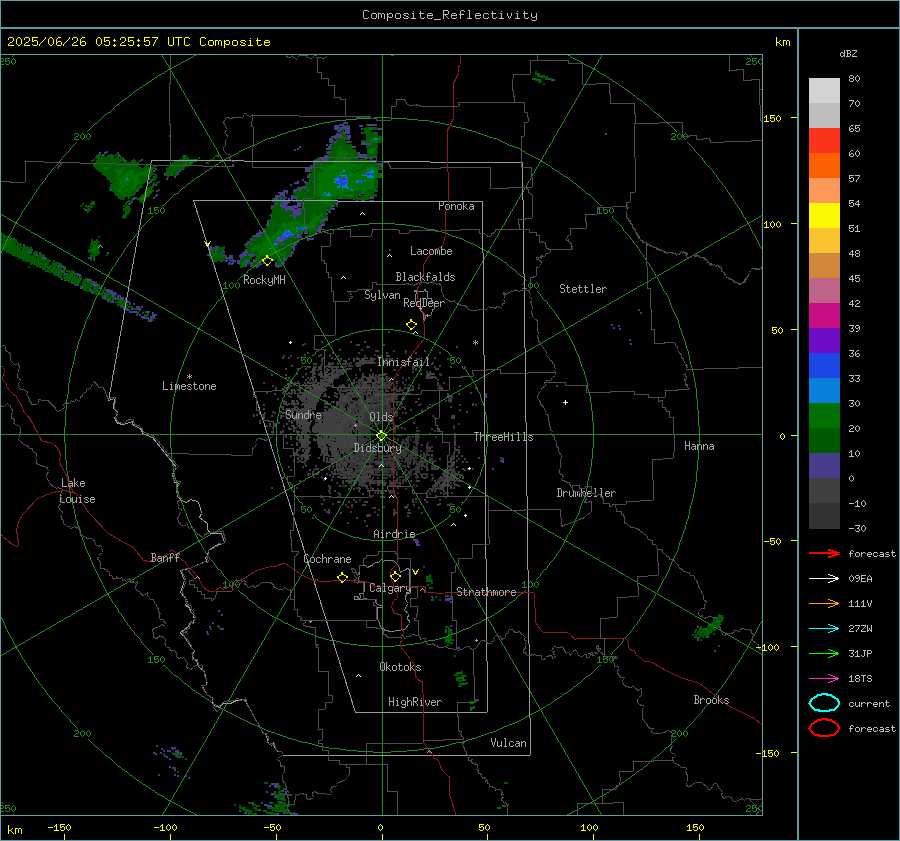Click the magenta 18TS arrow legend icon

[x=824, y=678]
